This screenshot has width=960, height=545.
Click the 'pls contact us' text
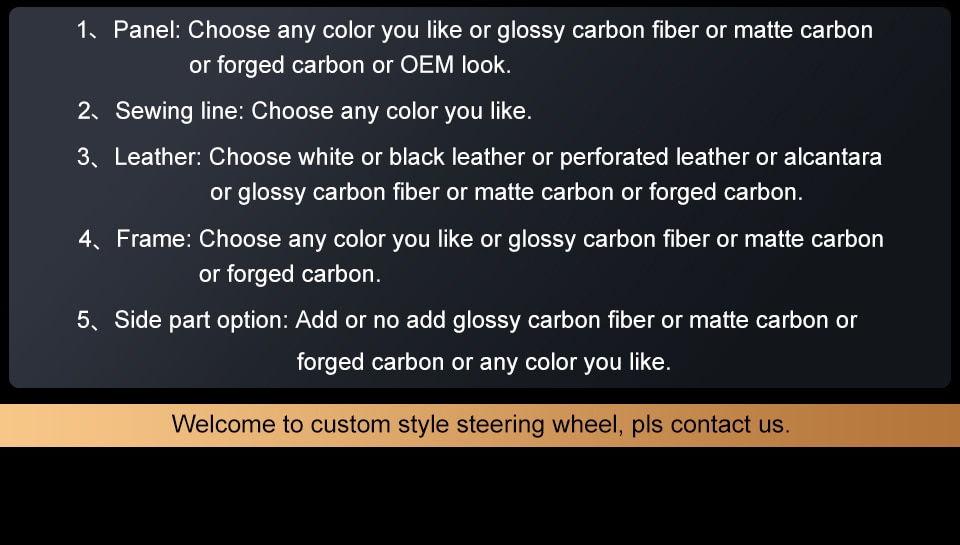coord(711,424)
